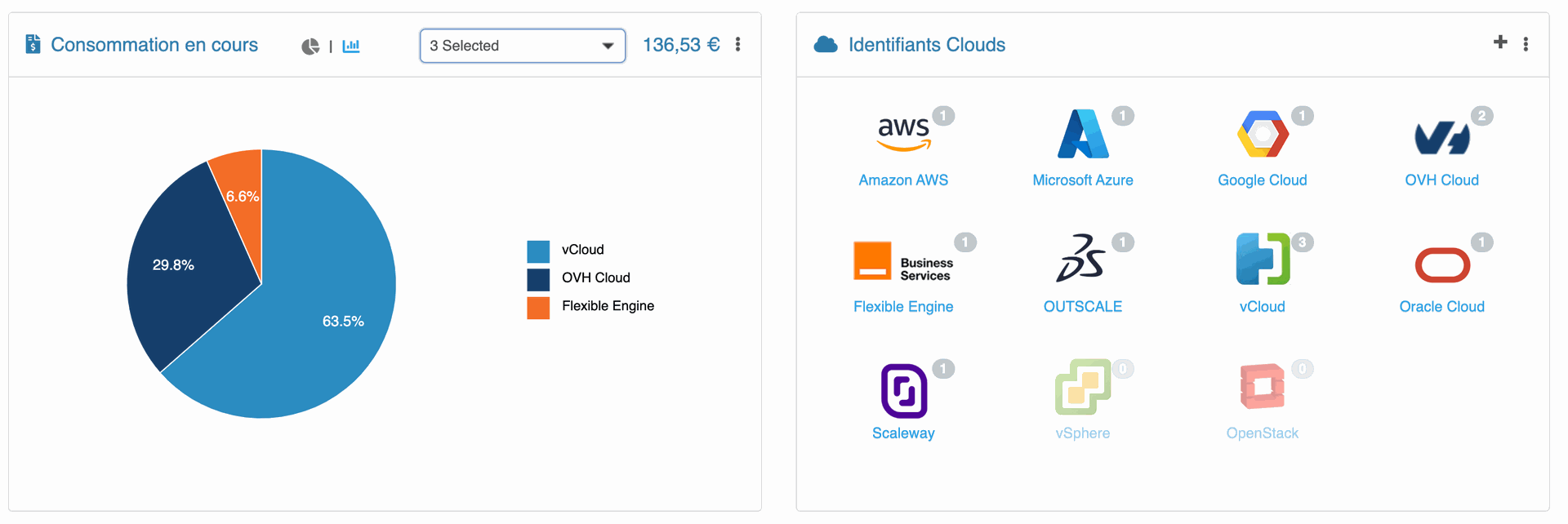This screenshot has width=1568, height=524.
Task: Open the vSphere provider link
Action: [x=1083, y=433]
